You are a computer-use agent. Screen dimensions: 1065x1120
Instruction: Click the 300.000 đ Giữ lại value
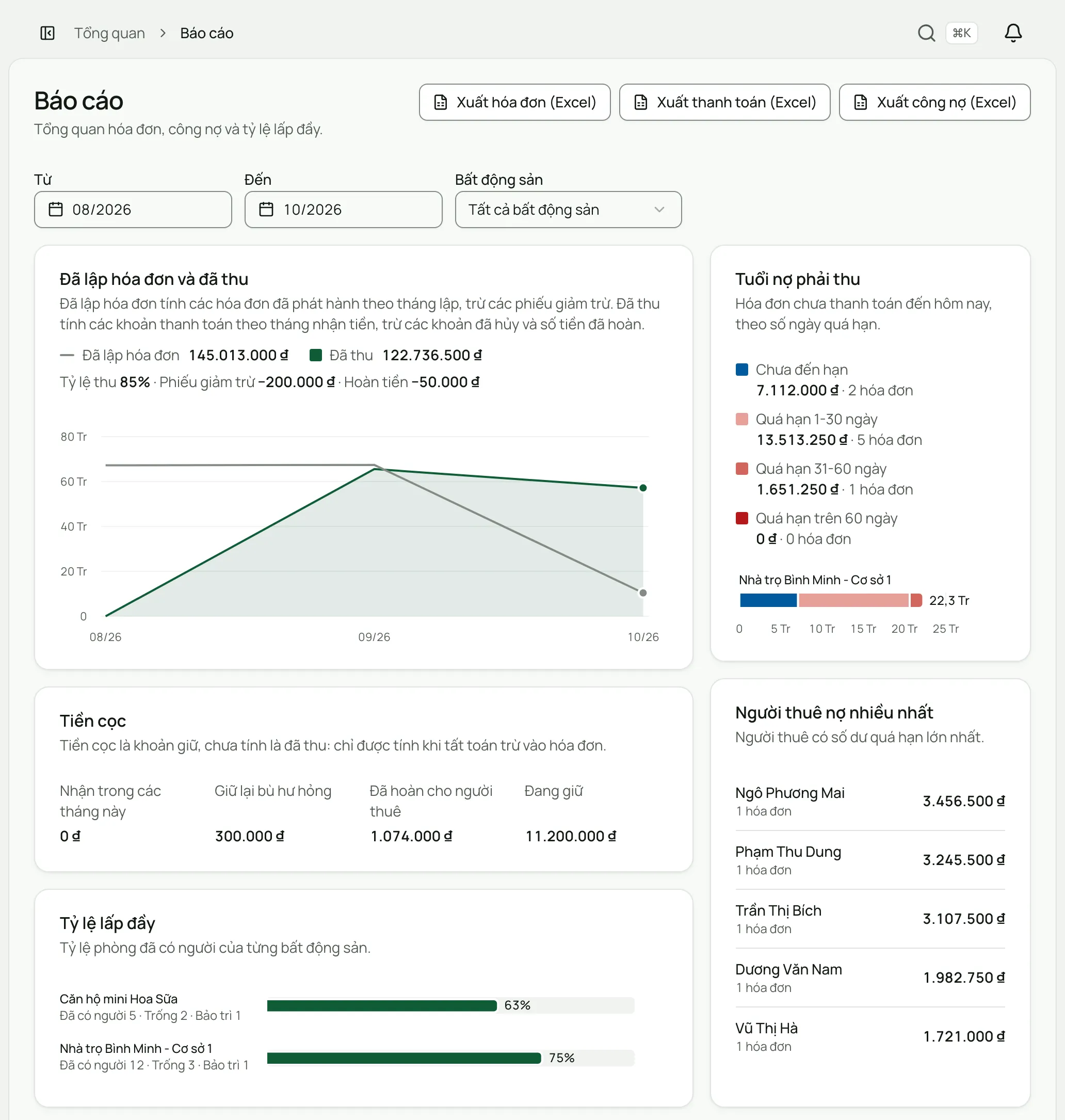(x=249, y=836)
